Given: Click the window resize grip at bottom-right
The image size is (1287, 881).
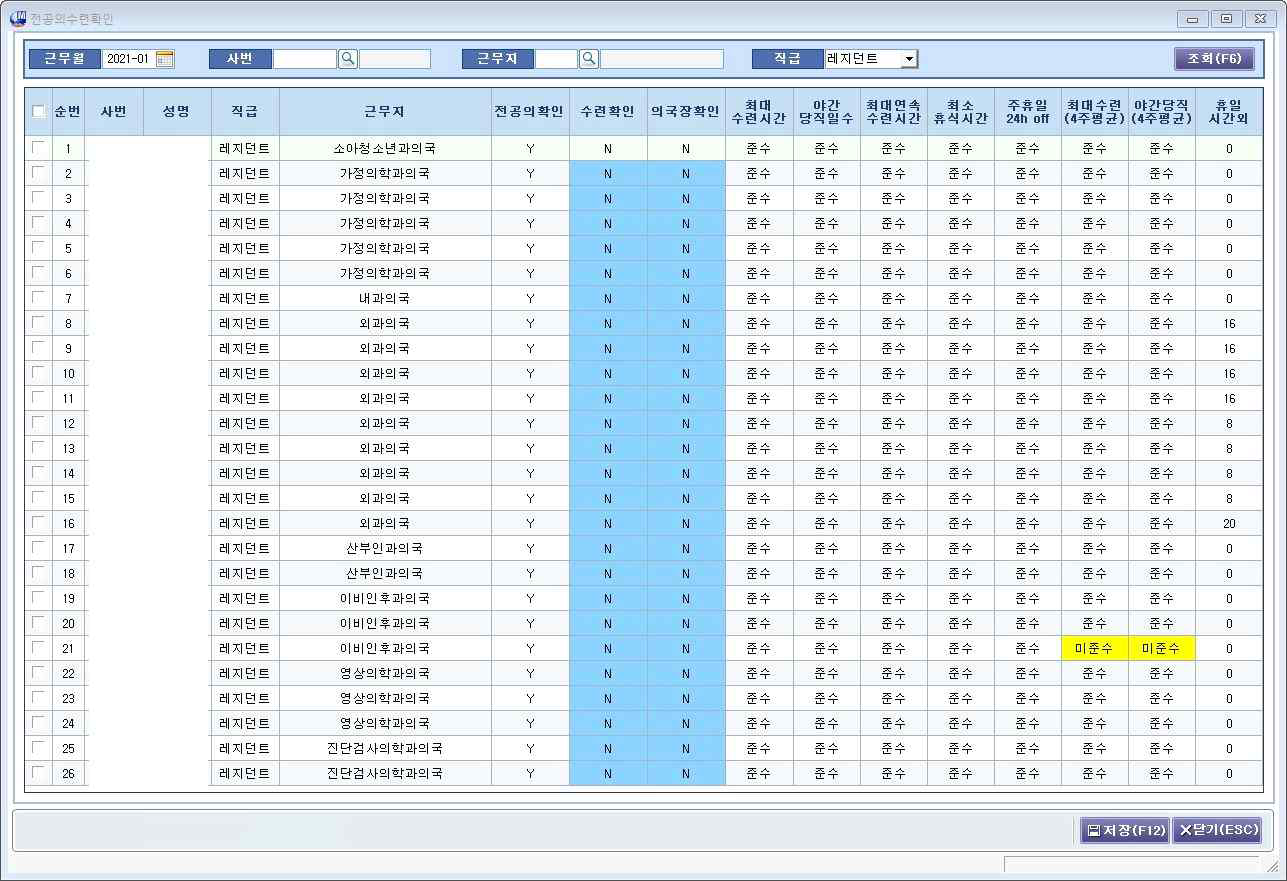Looking at the screenshot, I should click(1274, 866).
